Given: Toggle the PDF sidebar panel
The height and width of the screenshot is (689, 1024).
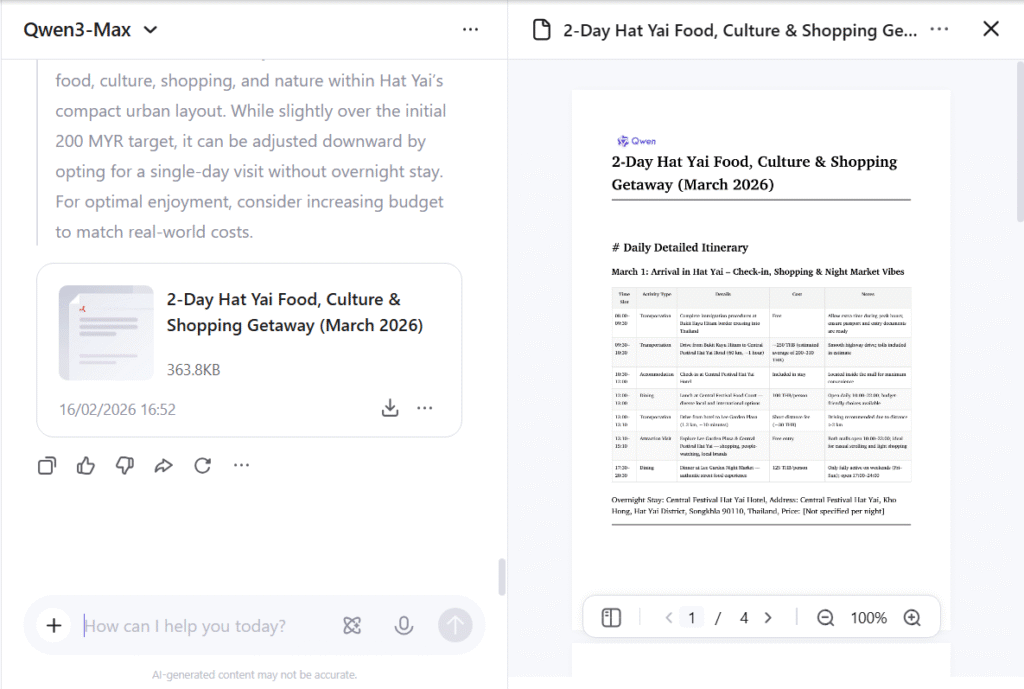Looking at the screenshot, I should tap(612, 618).
